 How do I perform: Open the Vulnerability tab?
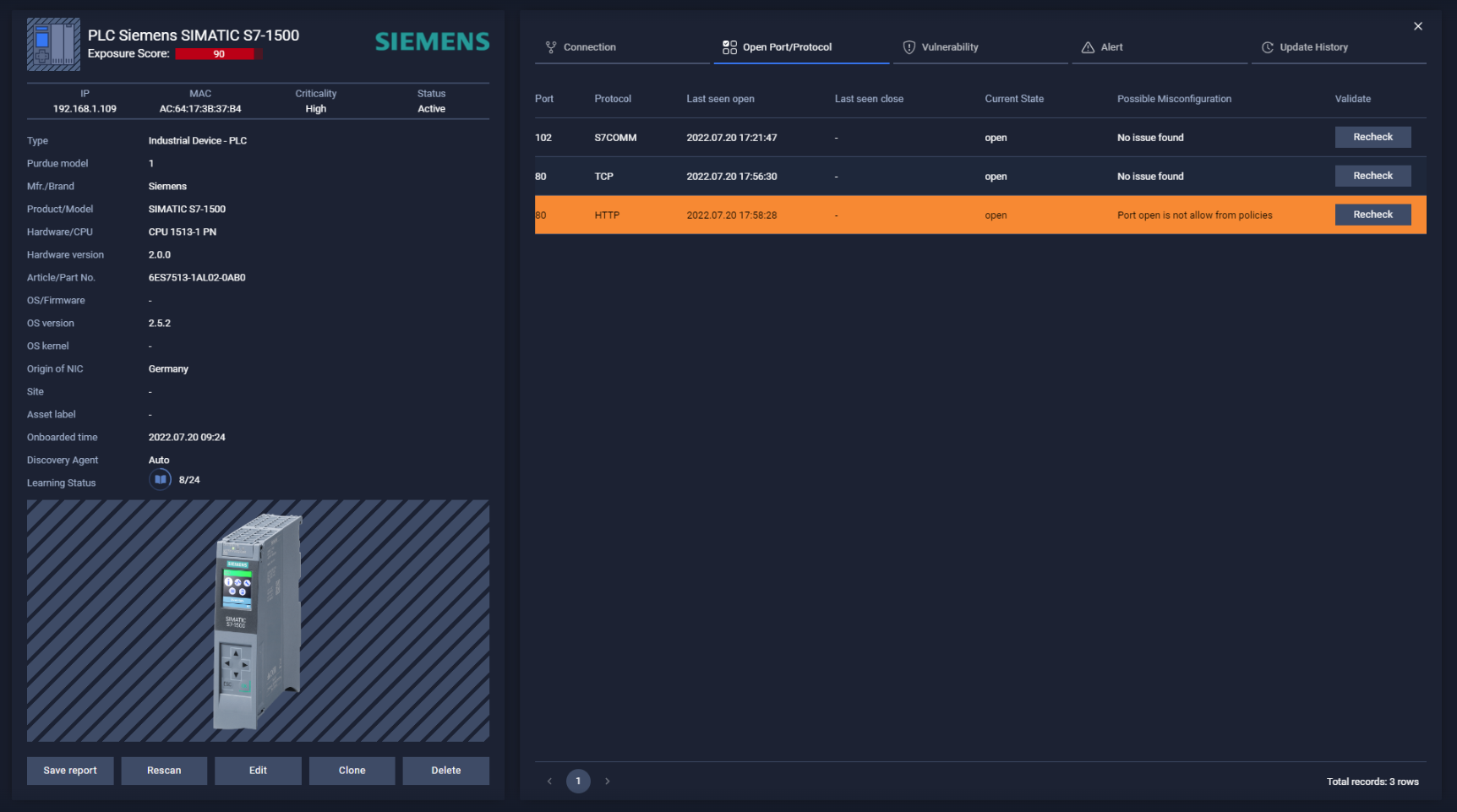[x=980, y=47]
